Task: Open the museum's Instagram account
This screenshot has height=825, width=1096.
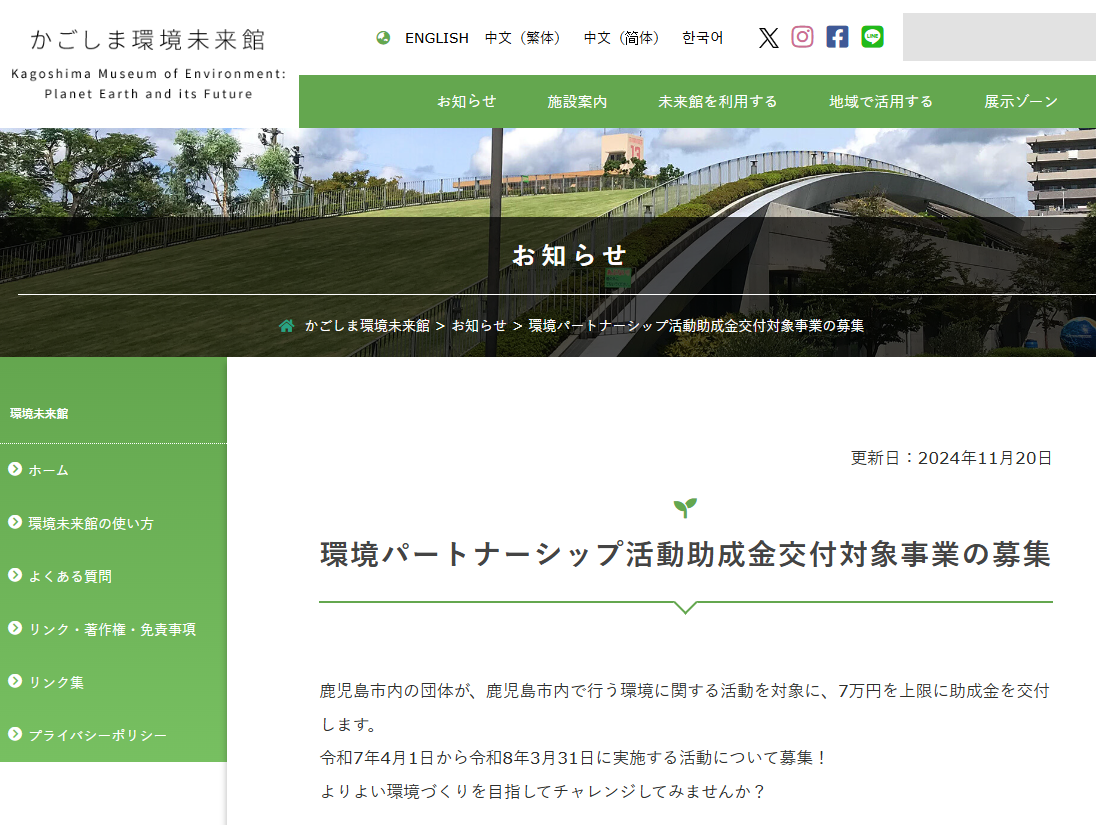Action: (x=802, y=37)
